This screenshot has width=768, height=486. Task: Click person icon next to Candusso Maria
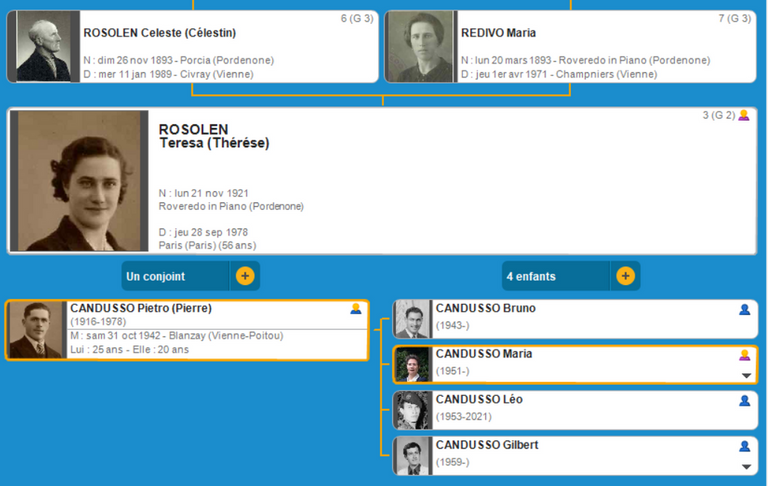point(744,355)
